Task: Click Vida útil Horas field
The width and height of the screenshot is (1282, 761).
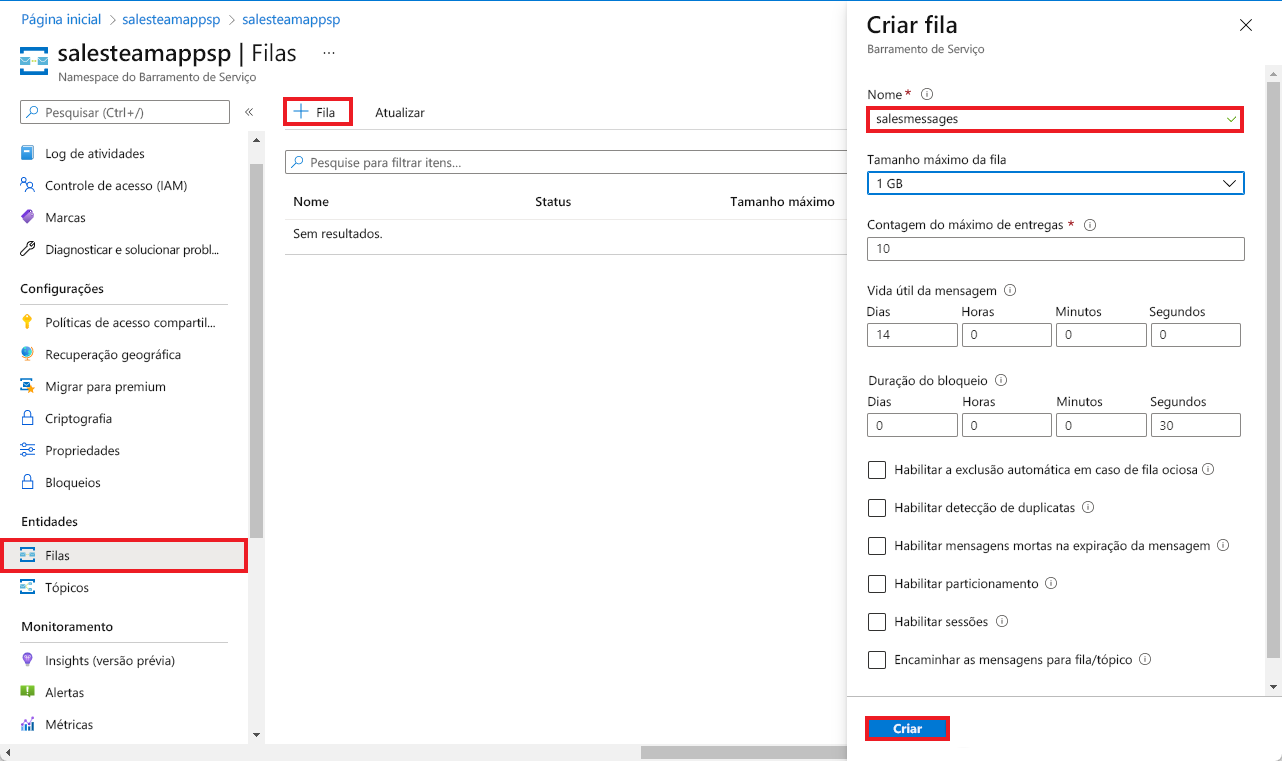Action: [1006, 335]
